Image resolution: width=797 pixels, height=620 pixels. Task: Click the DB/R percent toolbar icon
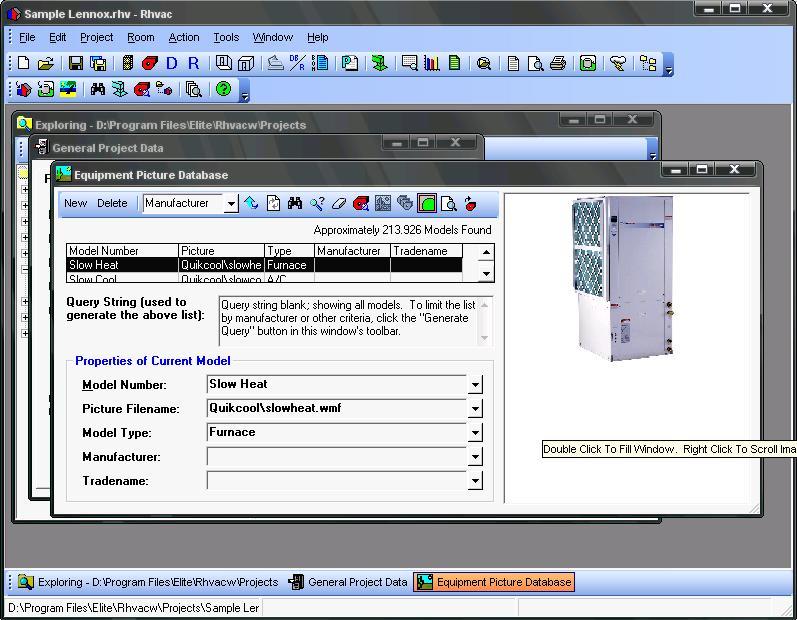[x=297, y=63]
